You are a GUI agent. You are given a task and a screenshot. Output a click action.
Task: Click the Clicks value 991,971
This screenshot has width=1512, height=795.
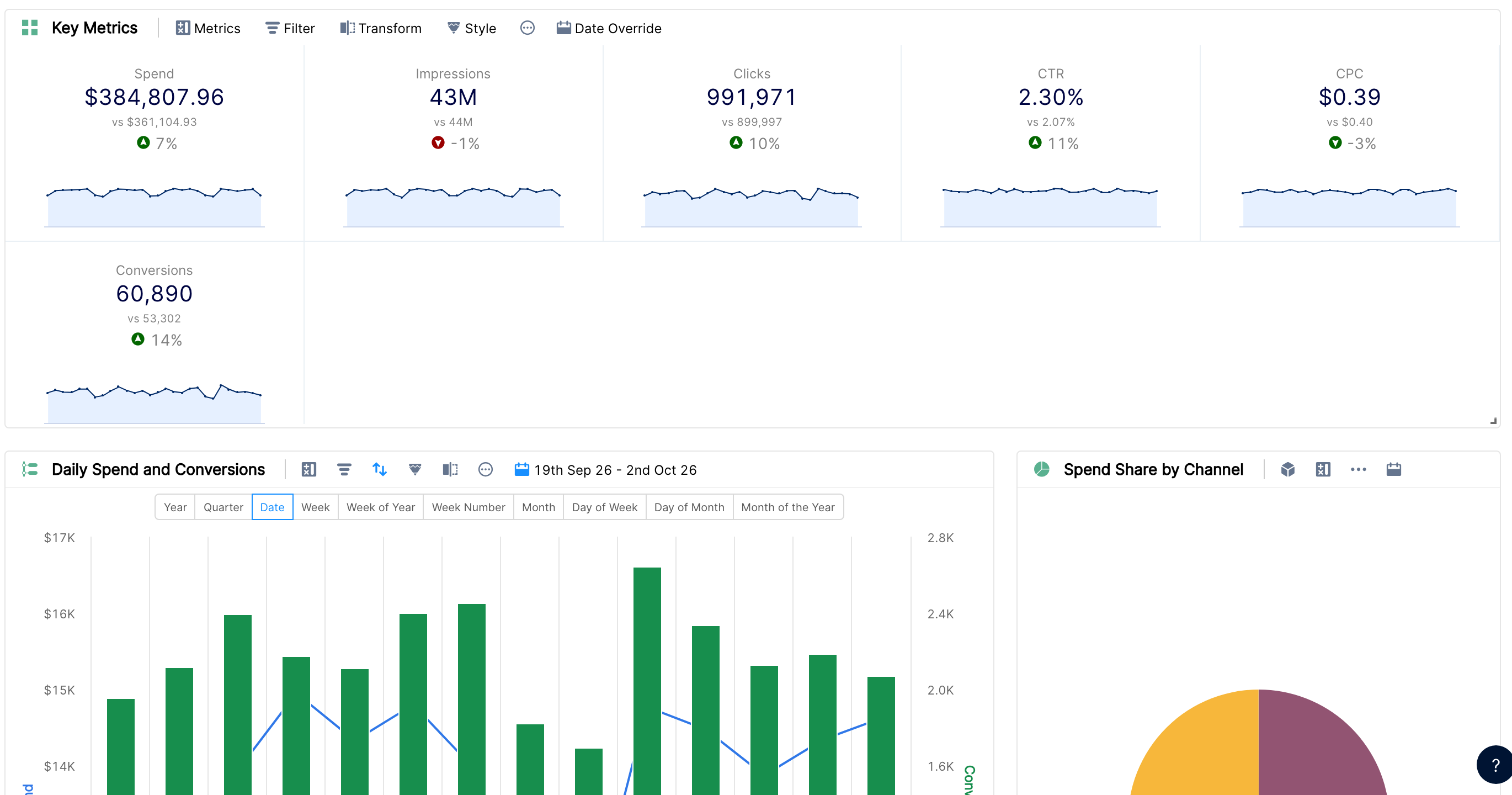click(751, 97)
